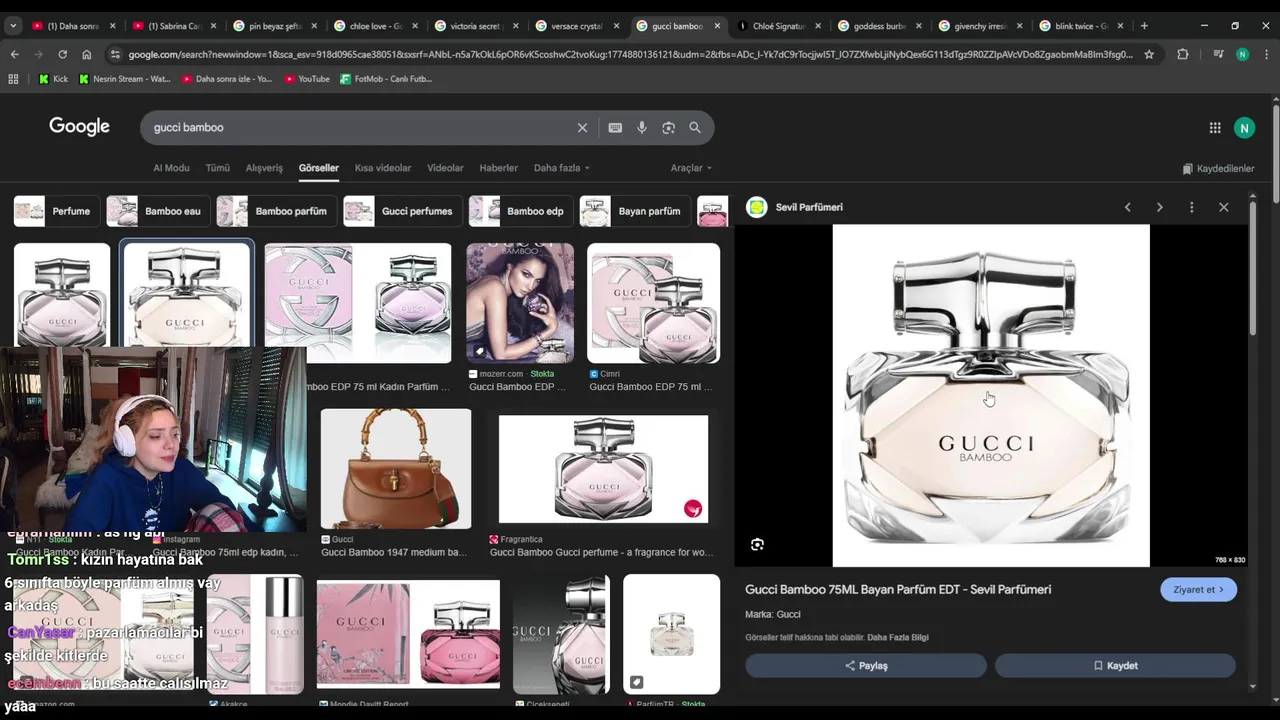Open the Daha Fazla Bilgi link
Screen dimensions: 1280x720
(x=897, y=638)
